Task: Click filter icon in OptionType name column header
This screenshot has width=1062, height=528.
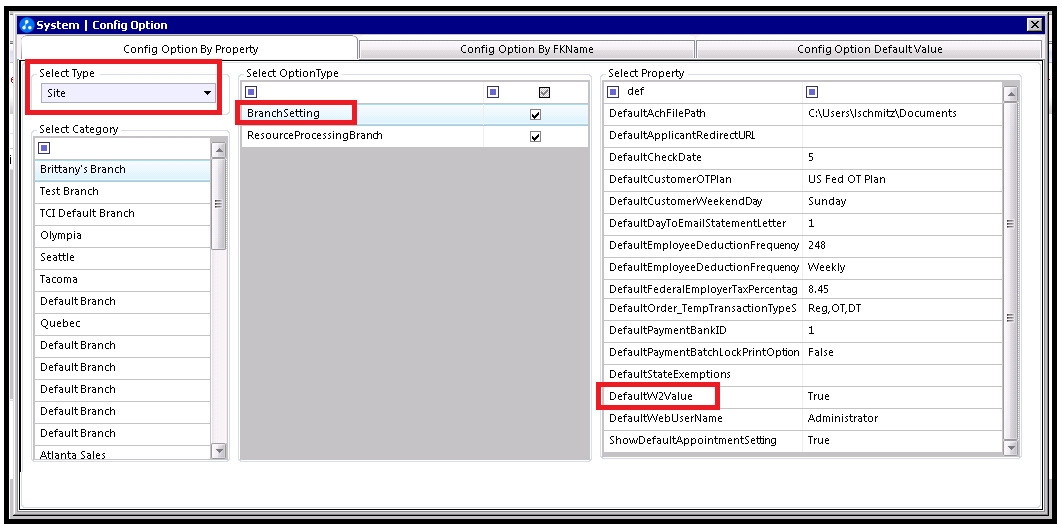Action: coord(251,92)
